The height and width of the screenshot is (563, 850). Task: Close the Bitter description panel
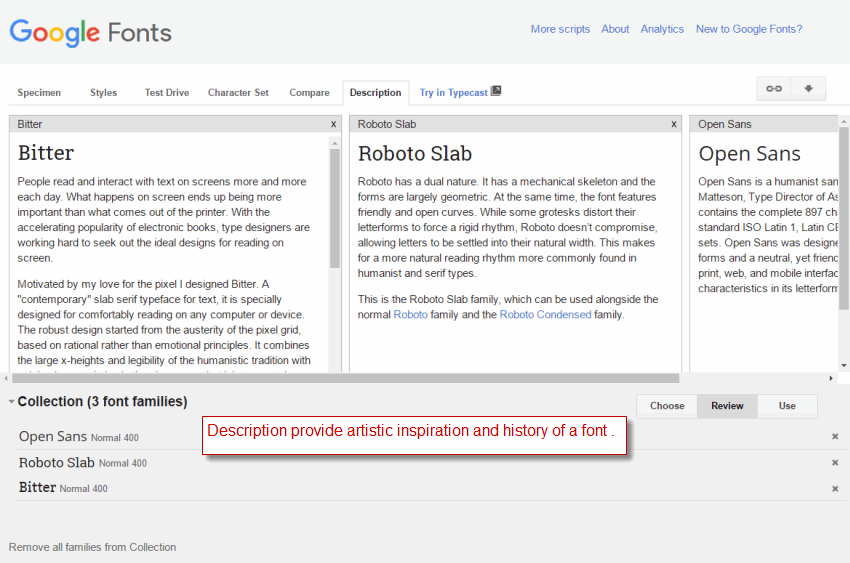tap(333, 124)
